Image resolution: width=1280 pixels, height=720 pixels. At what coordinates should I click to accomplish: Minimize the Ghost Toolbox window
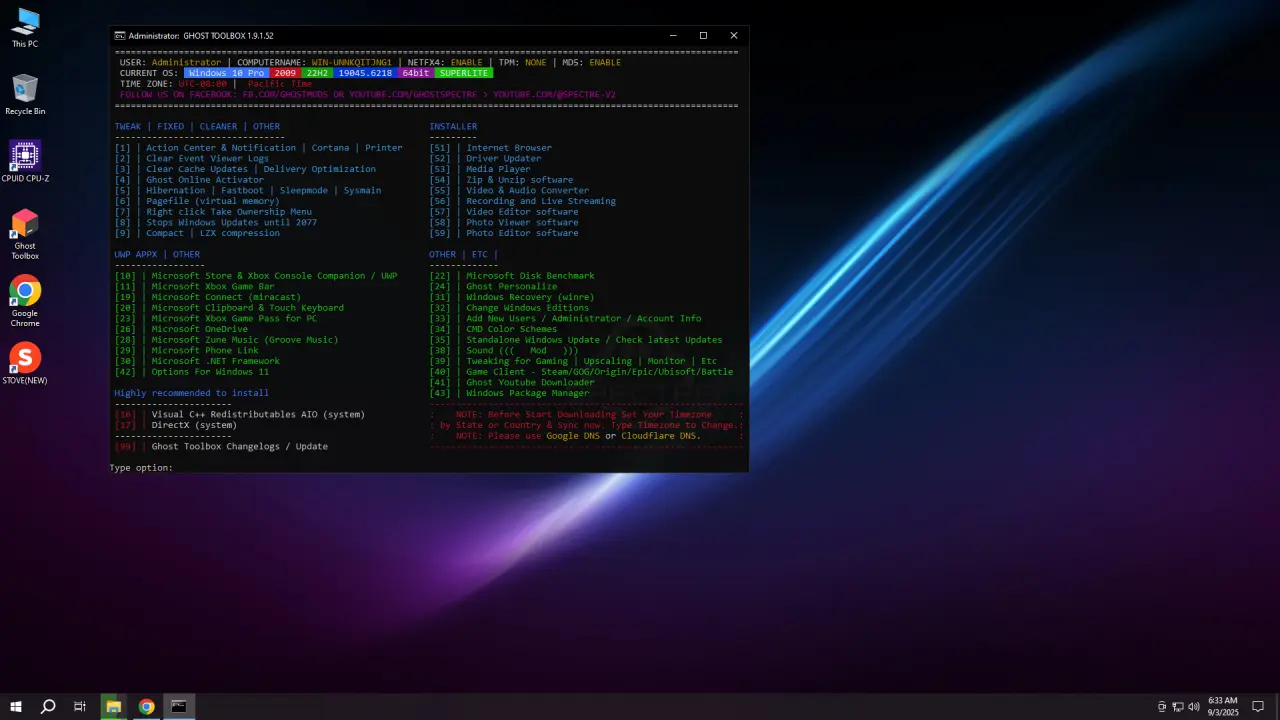click(x=672, y=36)
